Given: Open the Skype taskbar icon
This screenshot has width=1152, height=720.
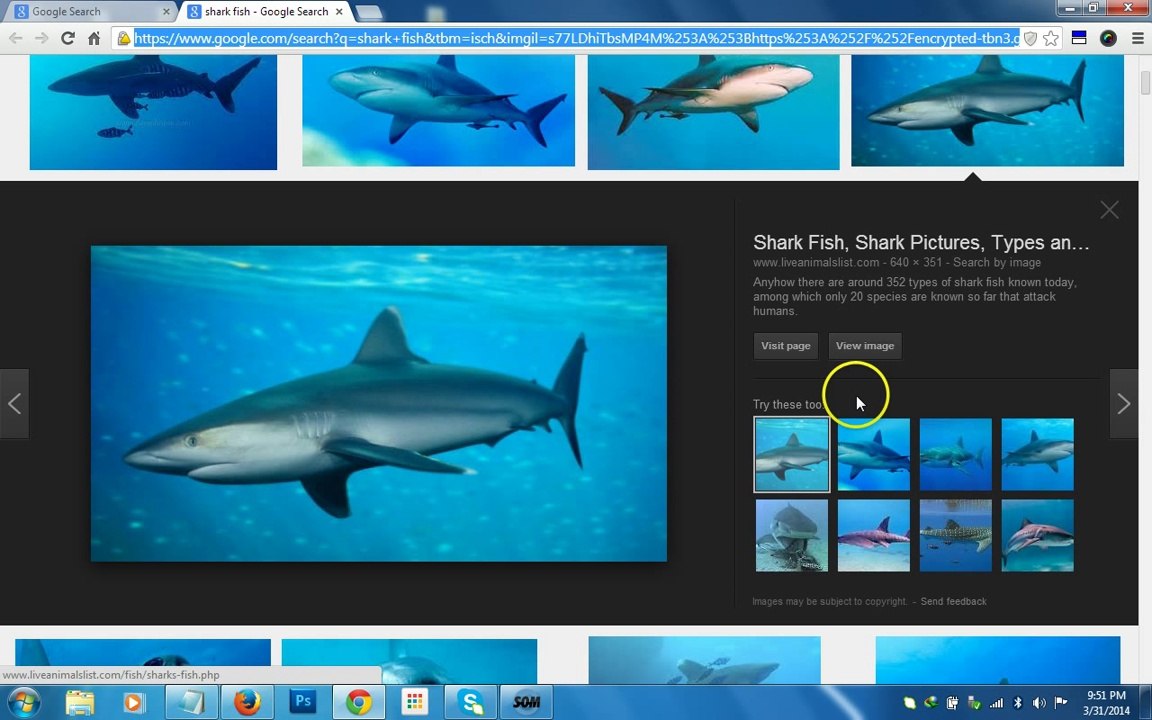Looking at the screenshot, I should click(x=470, y=703).
